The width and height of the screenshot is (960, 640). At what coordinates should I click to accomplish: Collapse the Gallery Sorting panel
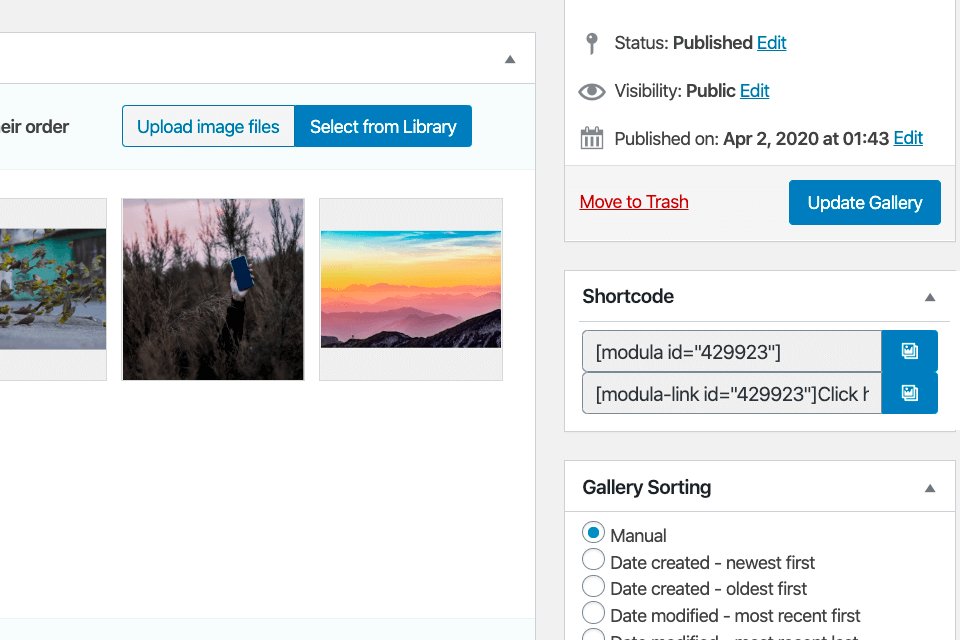[929, 488]
